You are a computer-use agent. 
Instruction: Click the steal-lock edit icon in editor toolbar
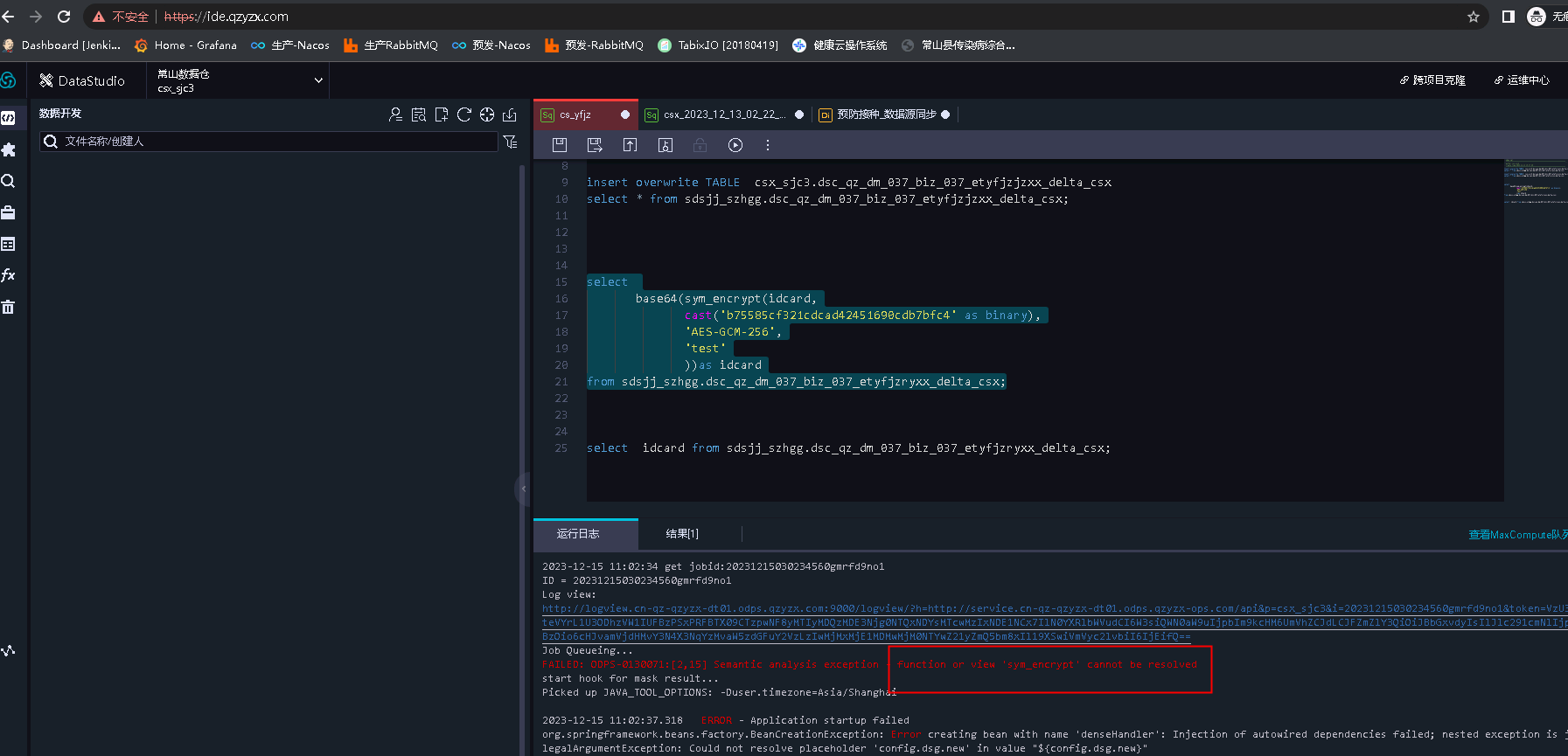pos(666,145)
